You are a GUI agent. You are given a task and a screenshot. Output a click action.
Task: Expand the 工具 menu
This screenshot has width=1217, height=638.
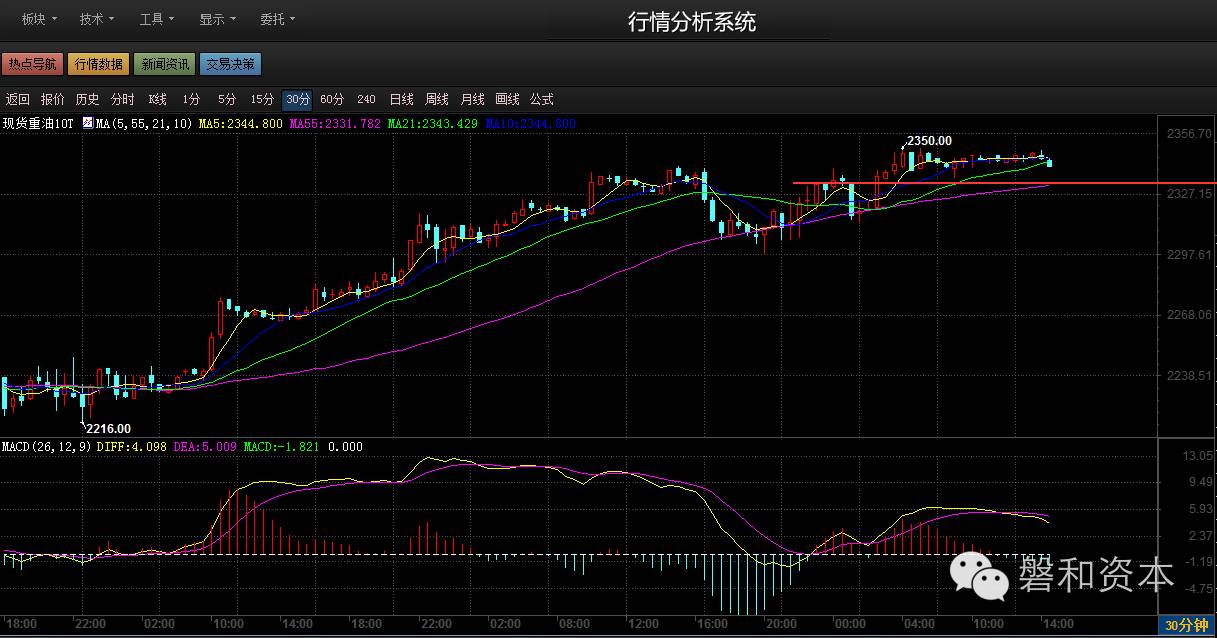pyautogui.click(x=157, y=19)
